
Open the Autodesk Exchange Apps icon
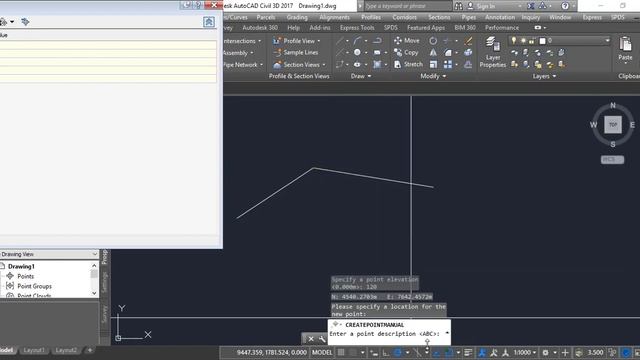pos(531,6)
